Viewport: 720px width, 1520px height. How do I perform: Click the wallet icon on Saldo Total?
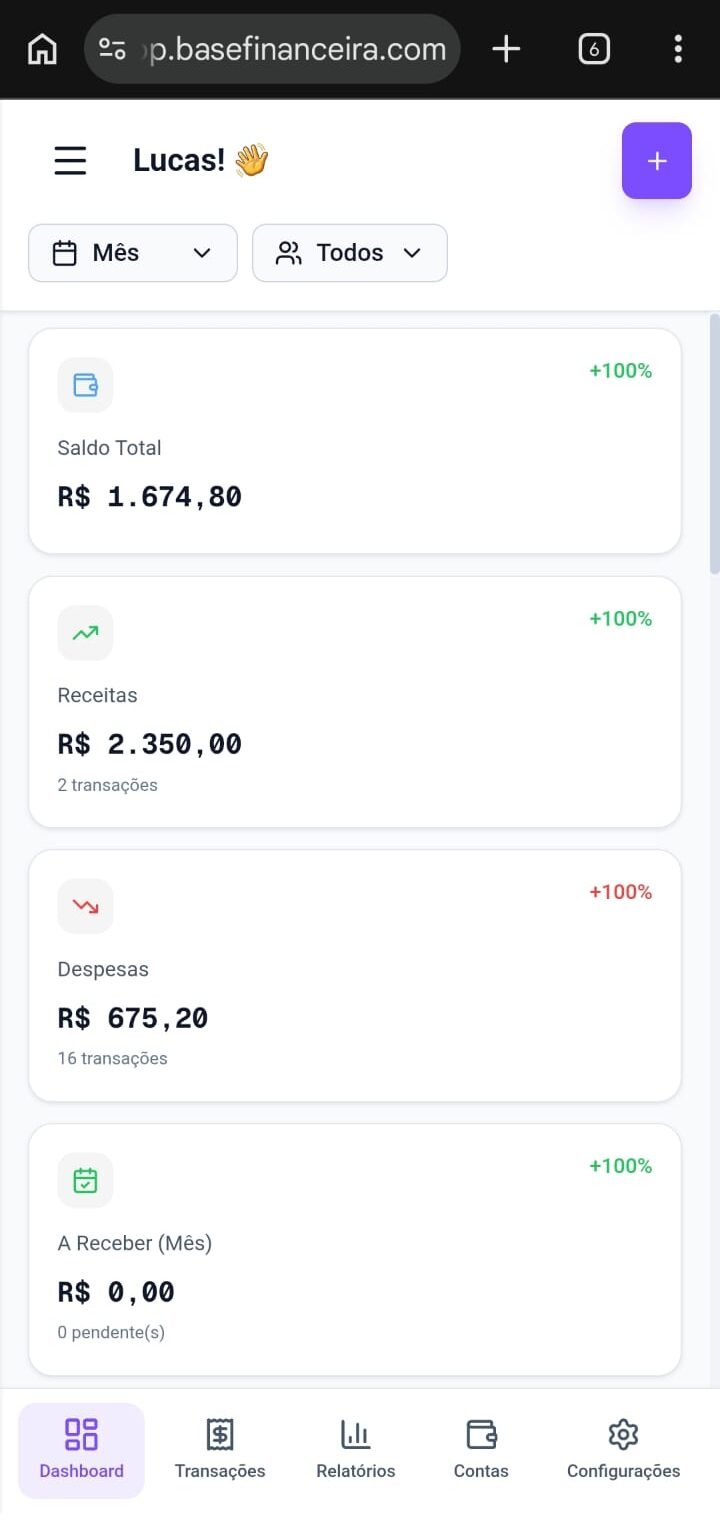pos(85,385)
